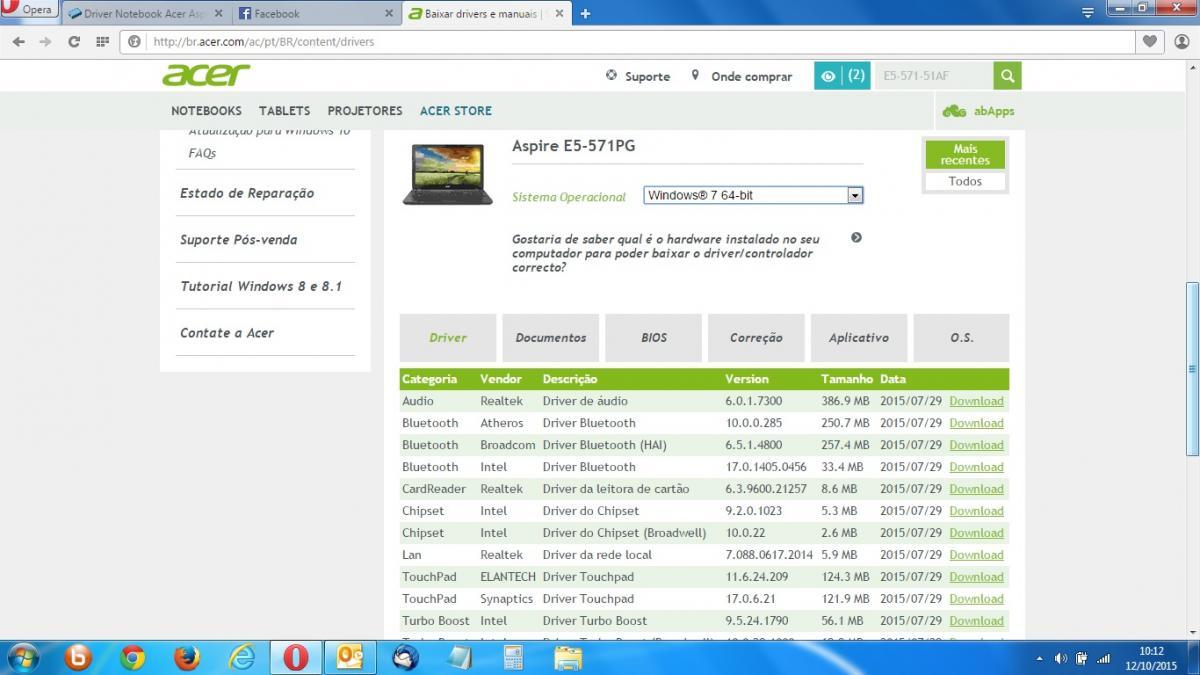Open the NOTEBOOKS menu

[x=206, y=111]
